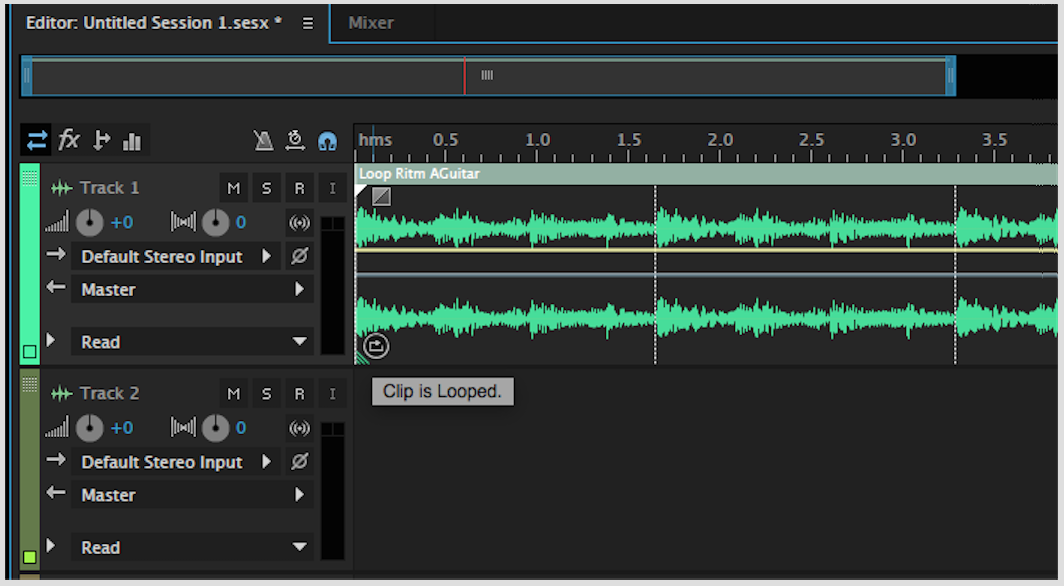Click Track 1 volume value +0
Screen dimensions: 1064x586
coord(122,222)
